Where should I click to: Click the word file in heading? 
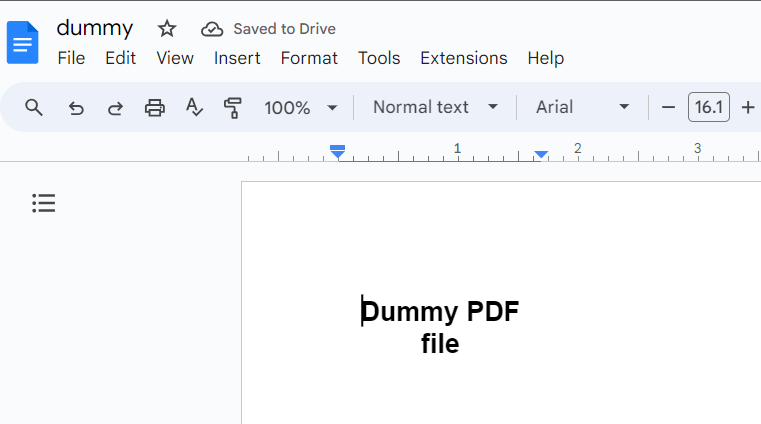pos(440,343)
